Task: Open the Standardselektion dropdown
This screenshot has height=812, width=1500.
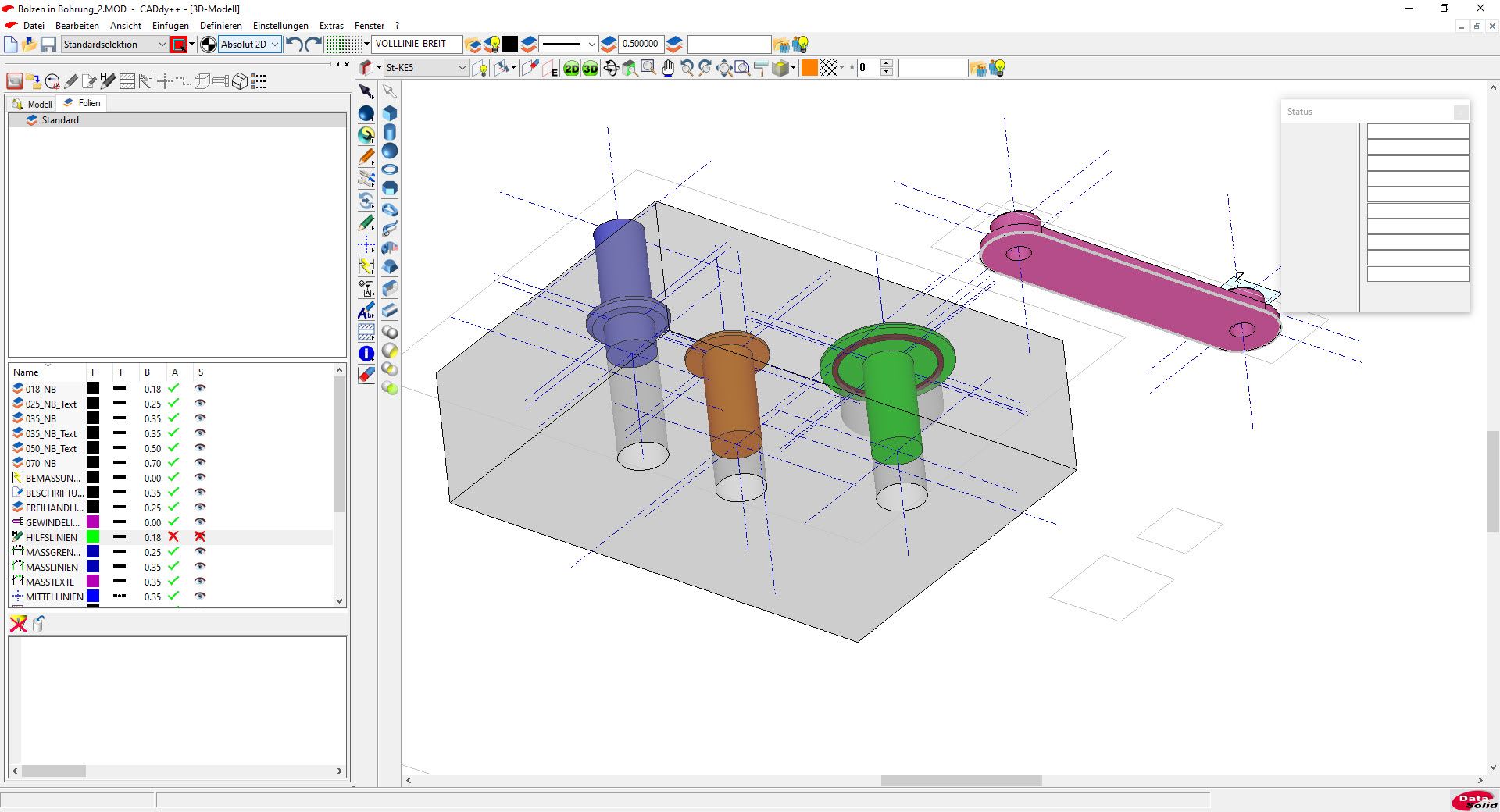Action: [114, 45]
